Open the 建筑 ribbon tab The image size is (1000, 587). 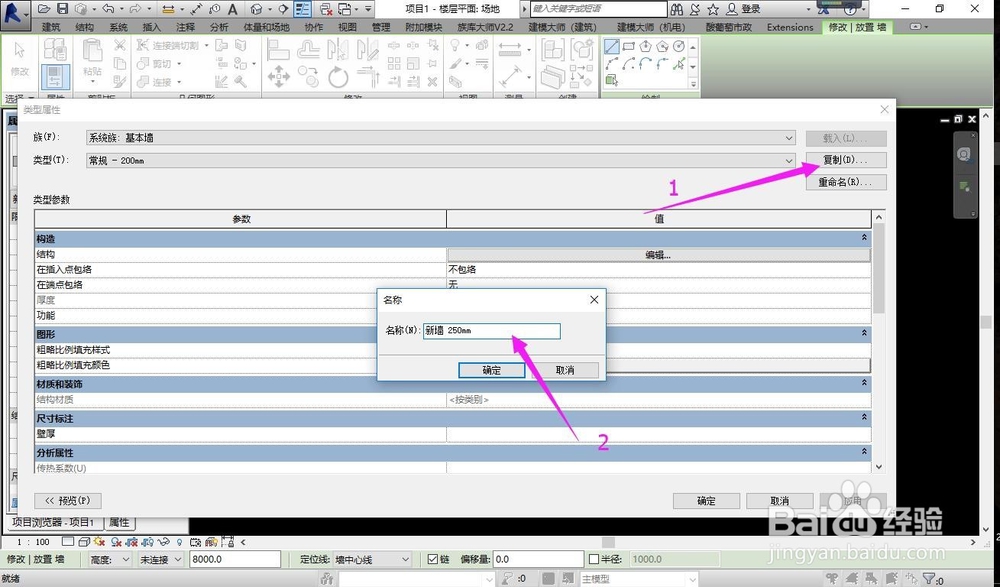51,27
